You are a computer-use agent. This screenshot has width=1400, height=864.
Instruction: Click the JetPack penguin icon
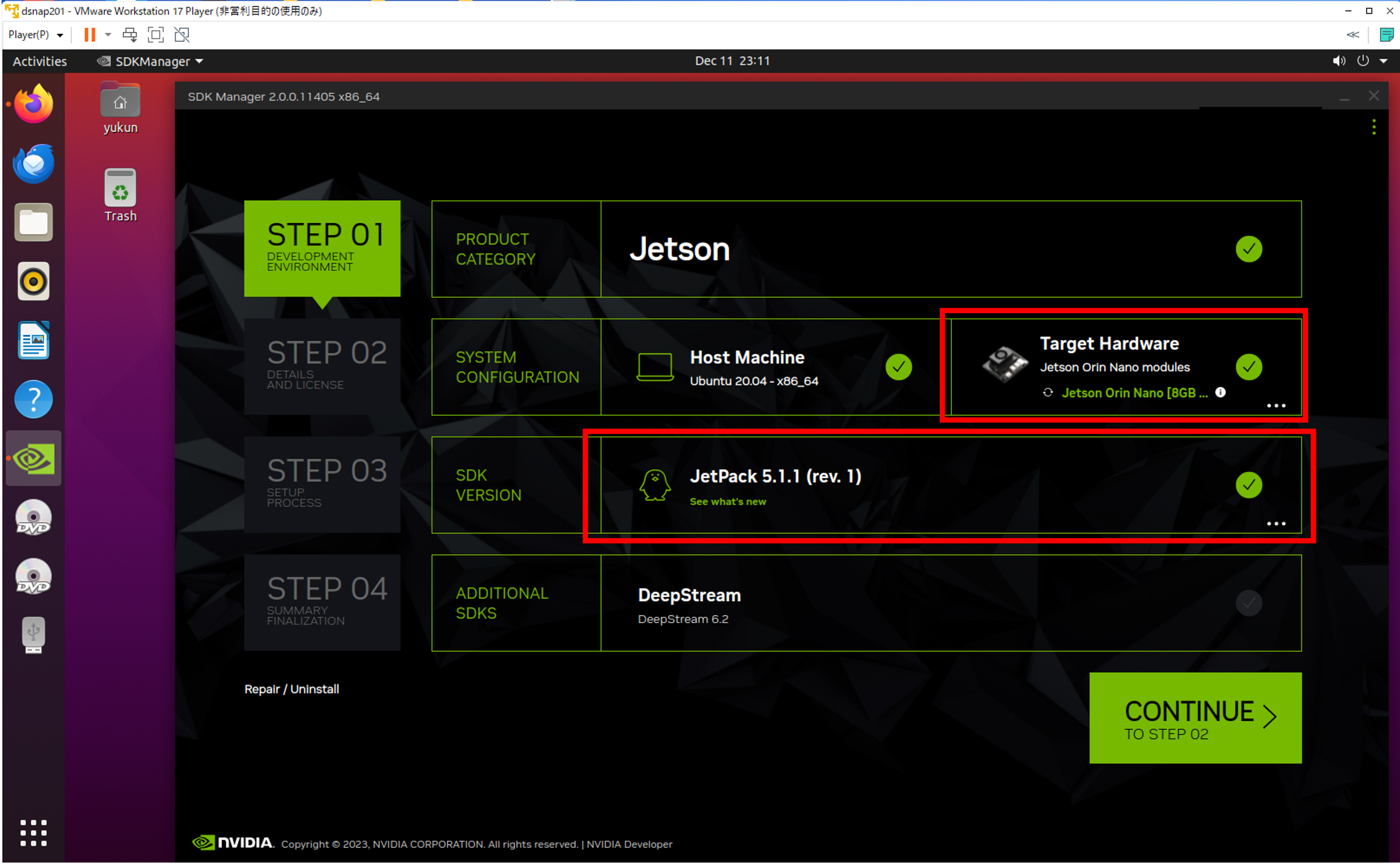click(655, 485)
